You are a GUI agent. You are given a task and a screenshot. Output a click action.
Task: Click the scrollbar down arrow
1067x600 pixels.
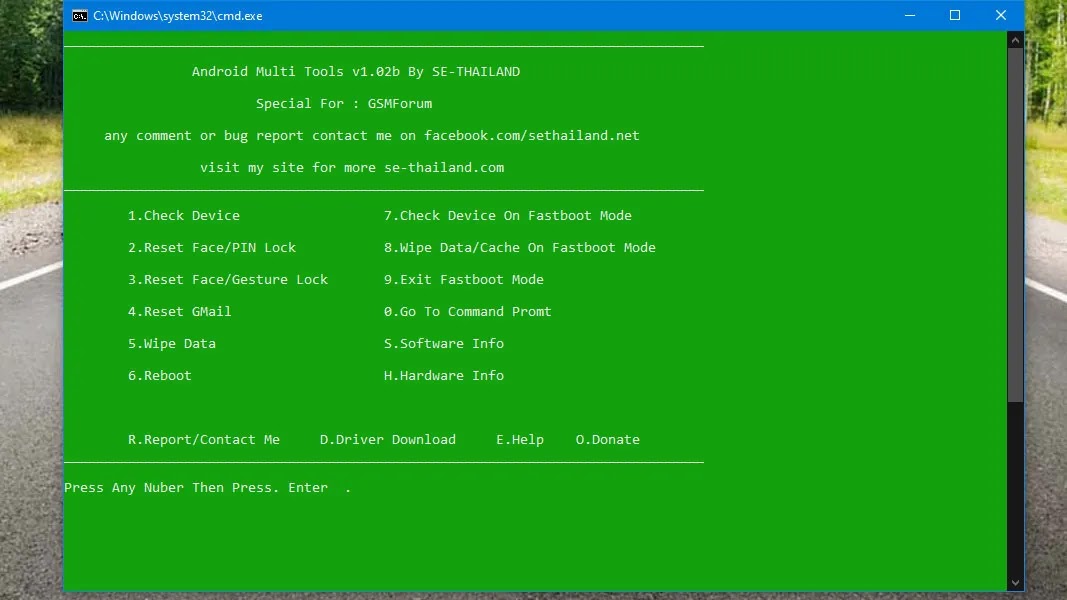[1015, 582]
